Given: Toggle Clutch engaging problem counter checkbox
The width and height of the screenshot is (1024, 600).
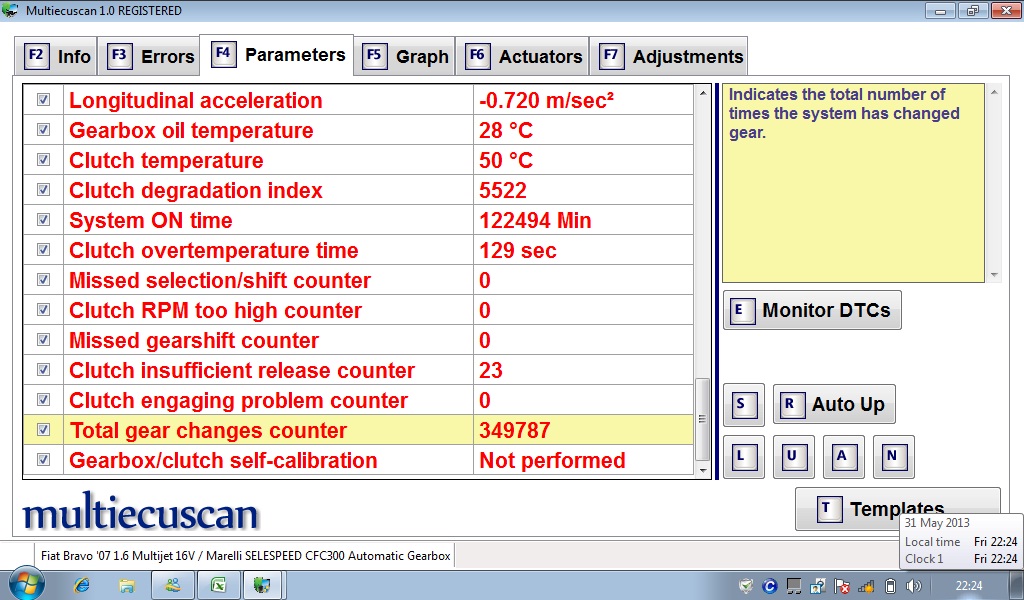Looking at the screenshot, I should pyautogui.click(x=43, y=400).
